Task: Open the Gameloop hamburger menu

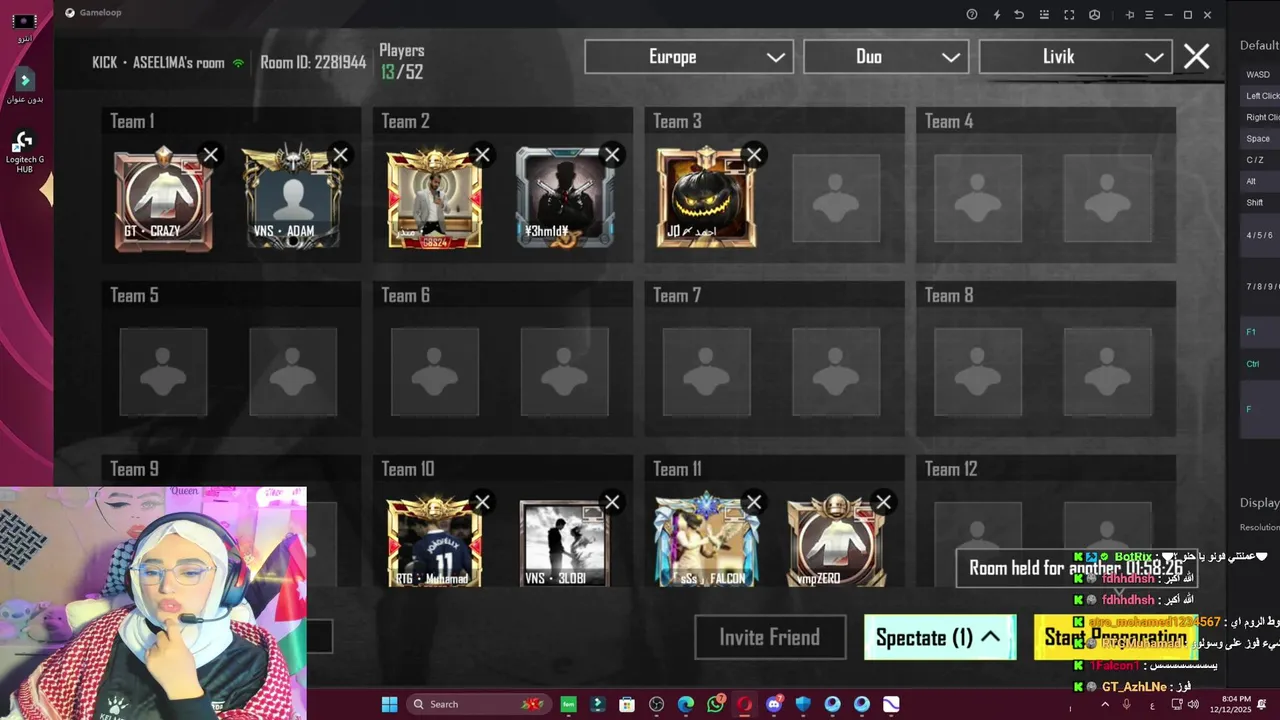Action: point(1150,14)
